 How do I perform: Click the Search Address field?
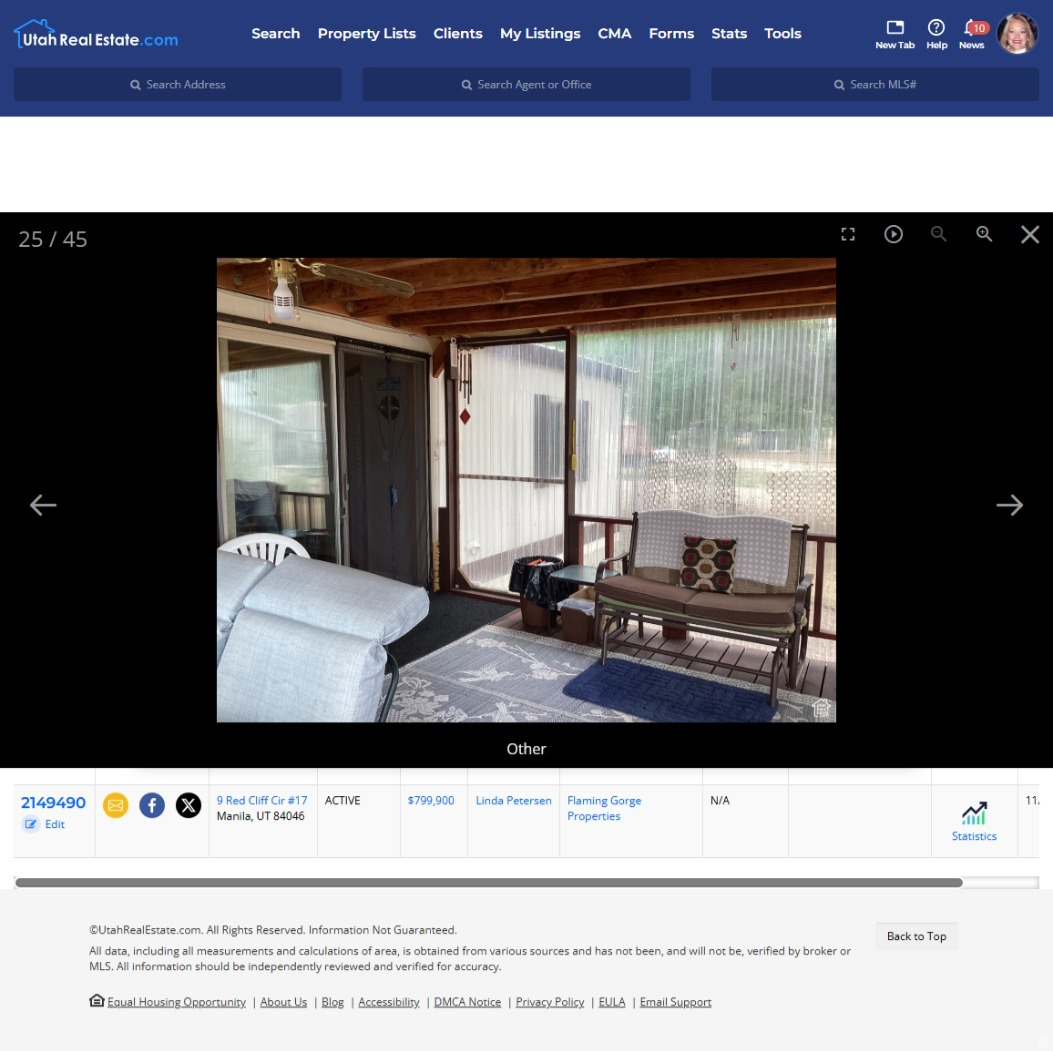coord(178,85)
